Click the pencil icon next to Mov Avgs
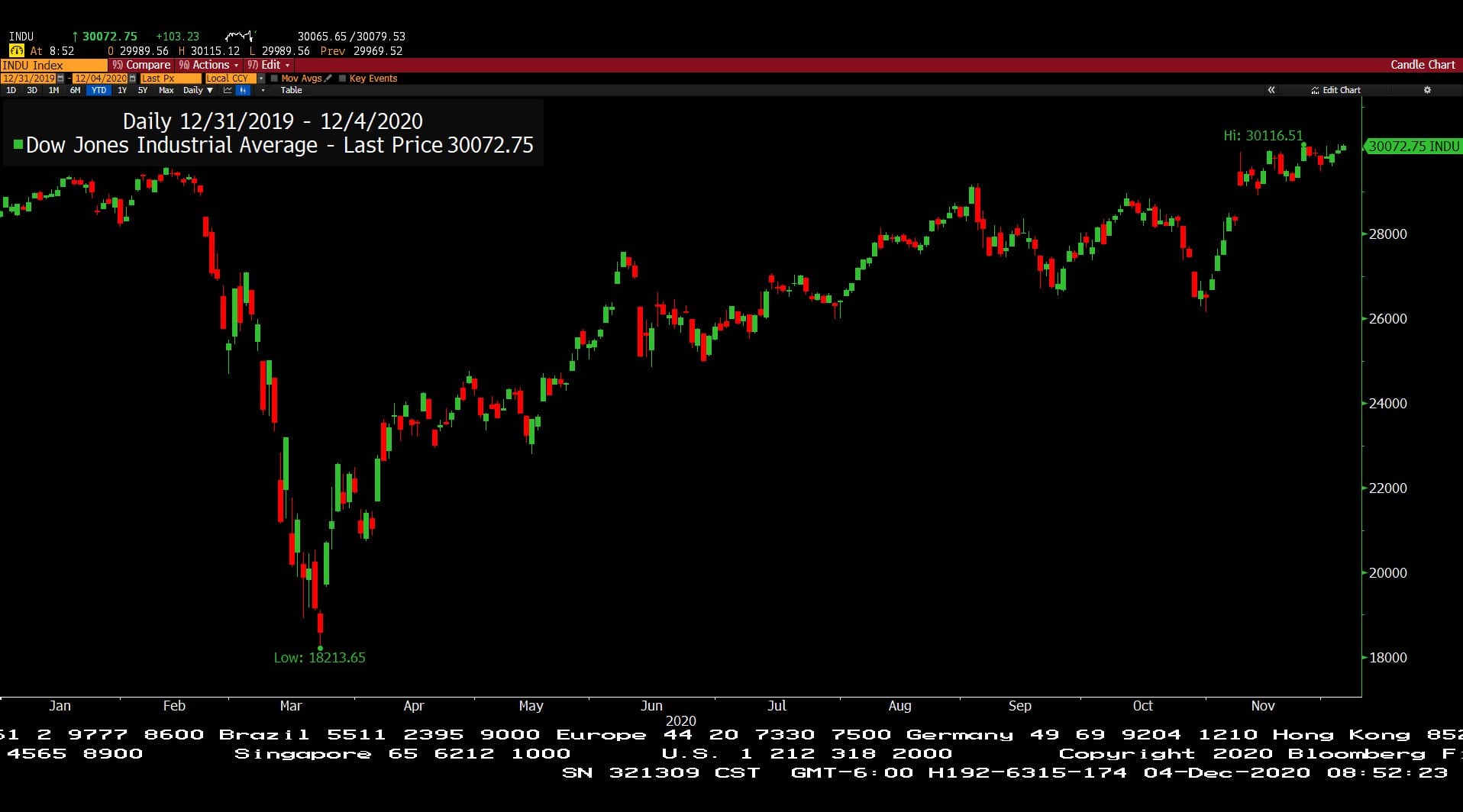 (x=328, y=79)
